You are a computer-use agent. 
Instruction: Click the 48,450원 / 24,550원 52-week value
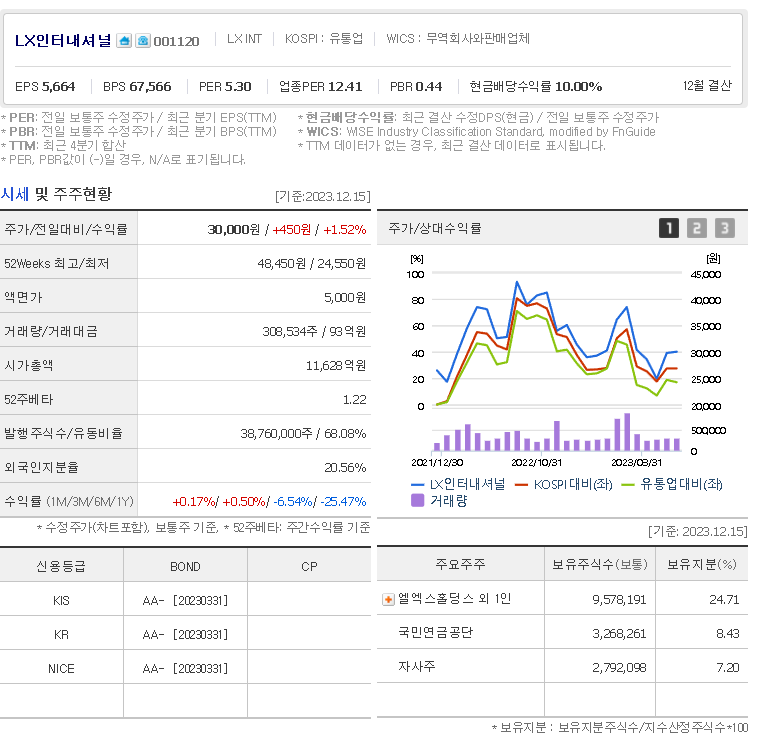click(312, 263)
